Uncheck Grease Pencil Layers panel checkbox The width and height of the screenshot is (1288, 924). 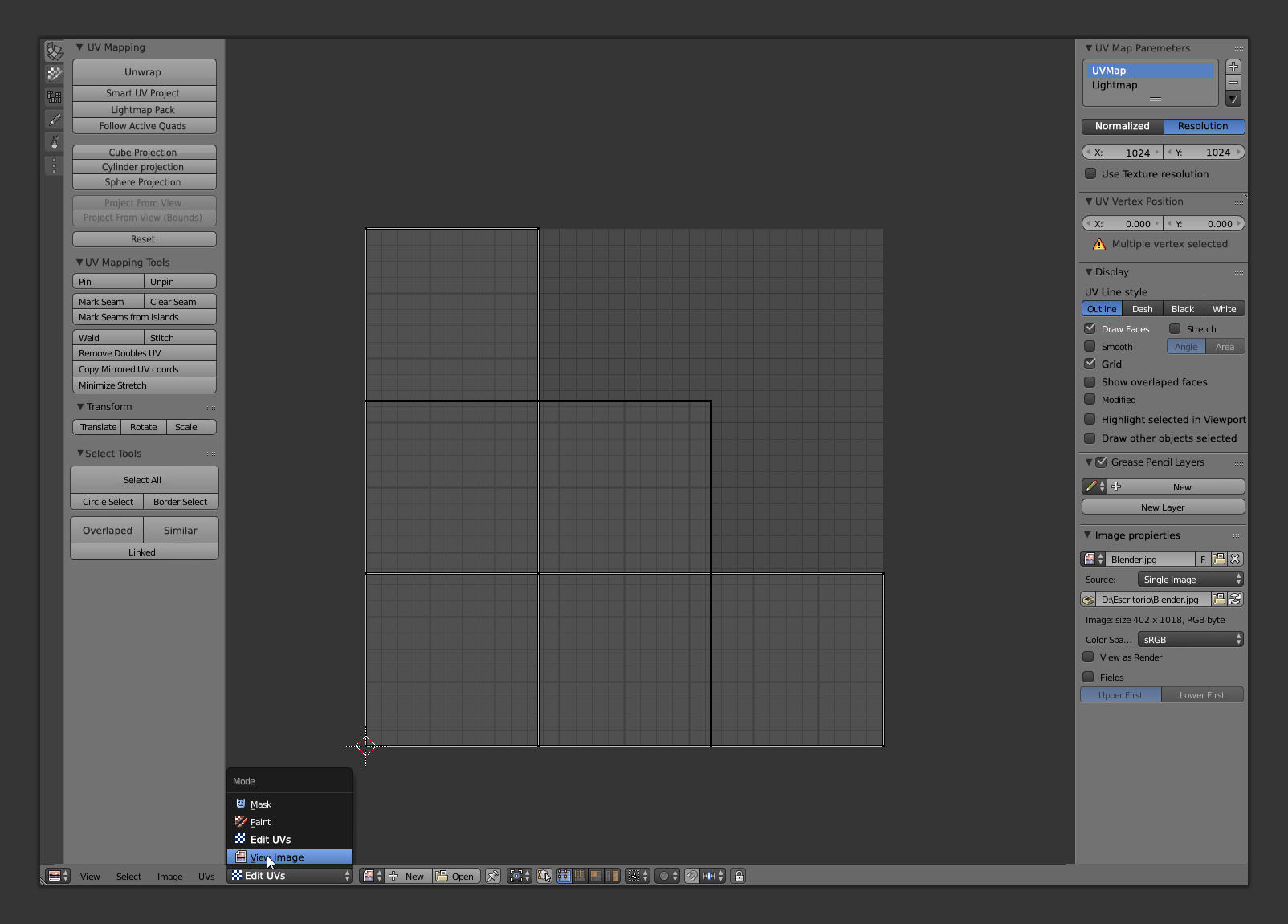[1102, 462]
